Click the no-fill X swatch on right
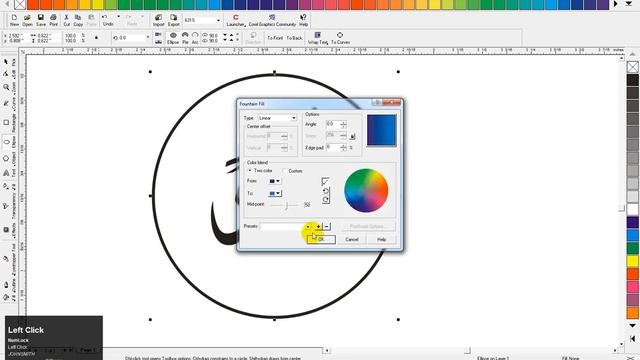The height and width of the screenshot is (360, 640). pyautogui.click(x=633, y=67)
